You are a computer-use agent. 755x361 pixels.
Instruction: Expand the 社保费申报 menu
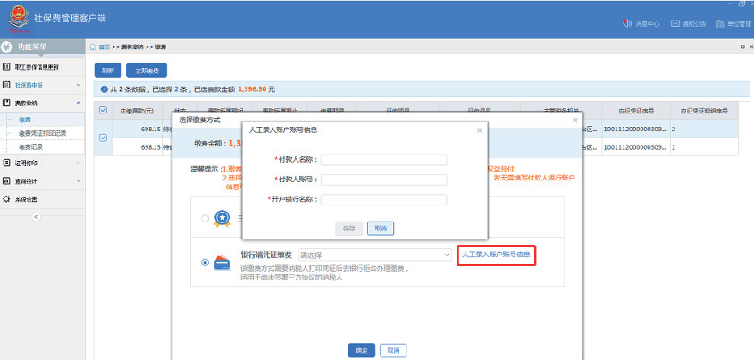point(42,85)
